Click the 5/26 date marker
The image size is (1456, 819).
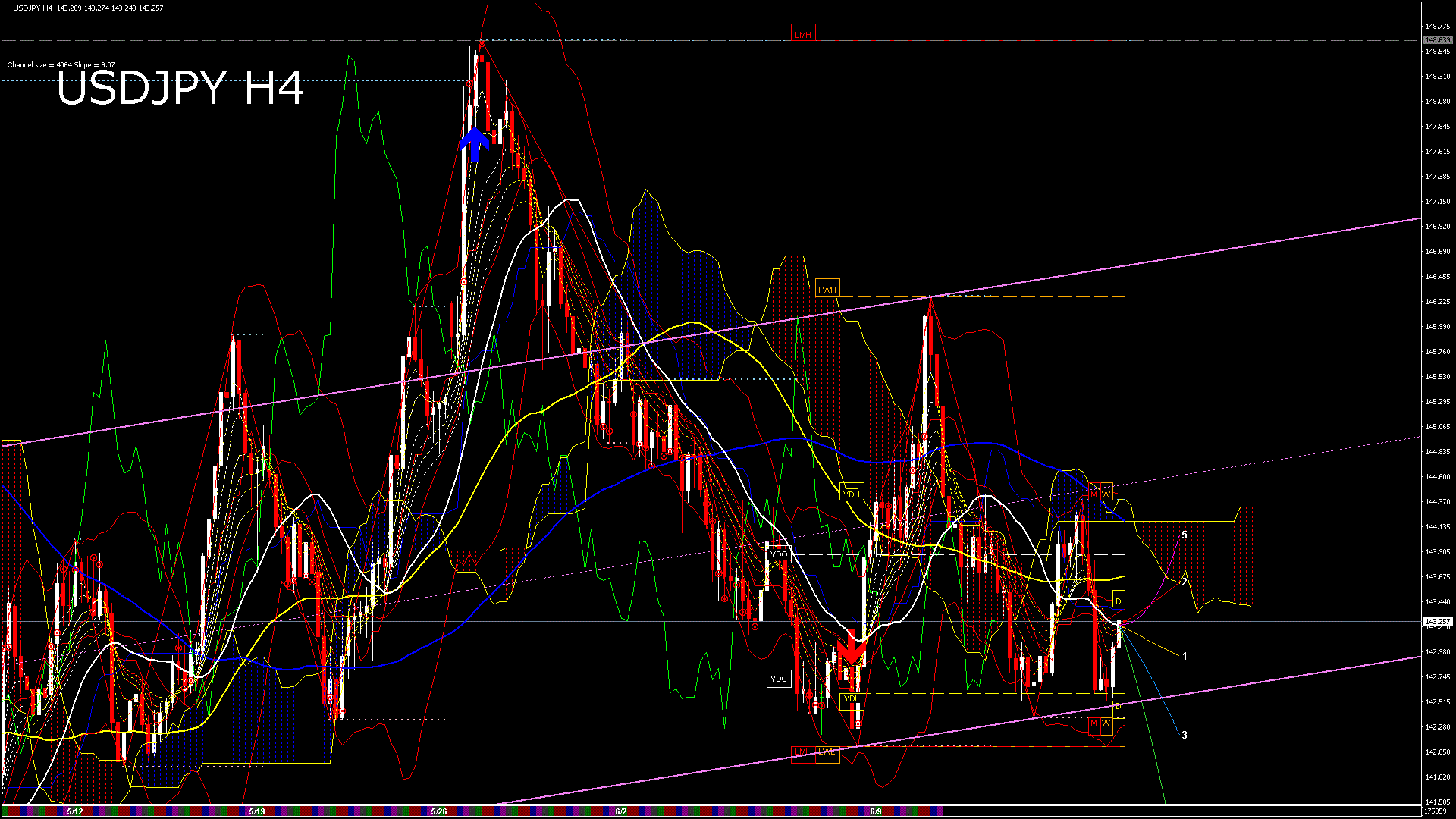(439, 811)
